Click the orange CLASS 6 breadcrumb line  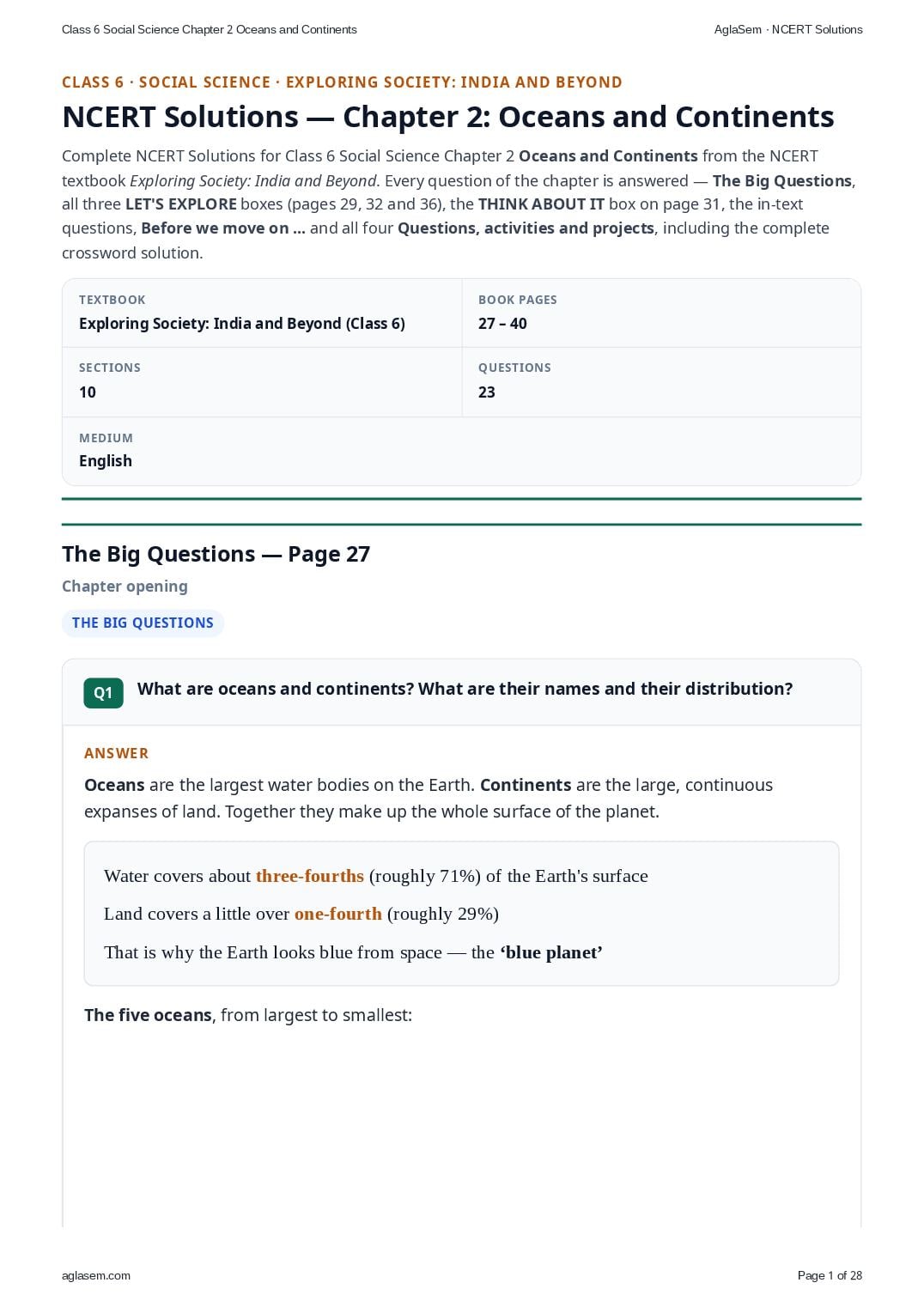[x=342, y=82]
